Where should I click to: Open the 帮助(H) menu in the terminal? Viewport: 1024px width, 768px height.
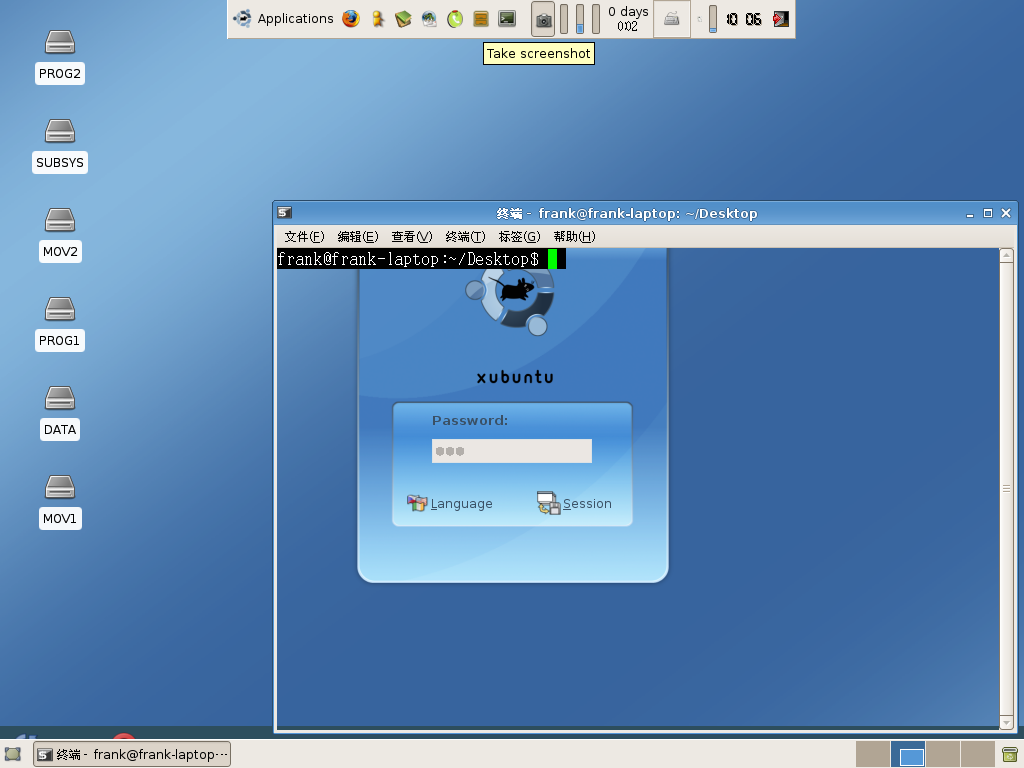point(574,236)
